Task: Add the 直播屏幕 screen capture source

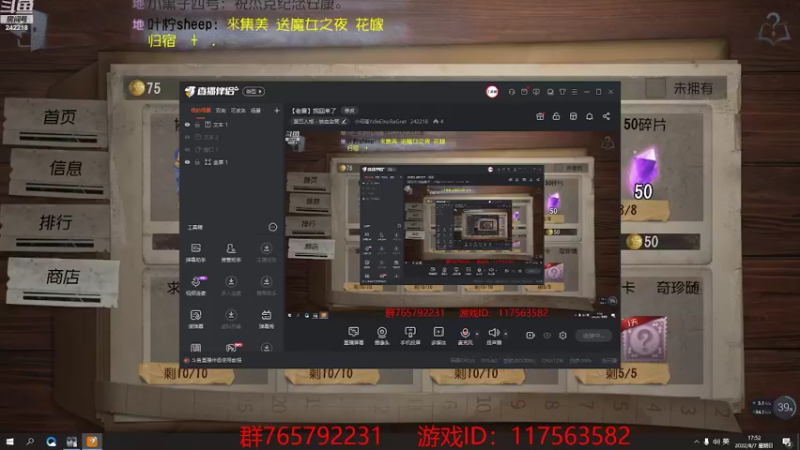Action: (354, 336)
